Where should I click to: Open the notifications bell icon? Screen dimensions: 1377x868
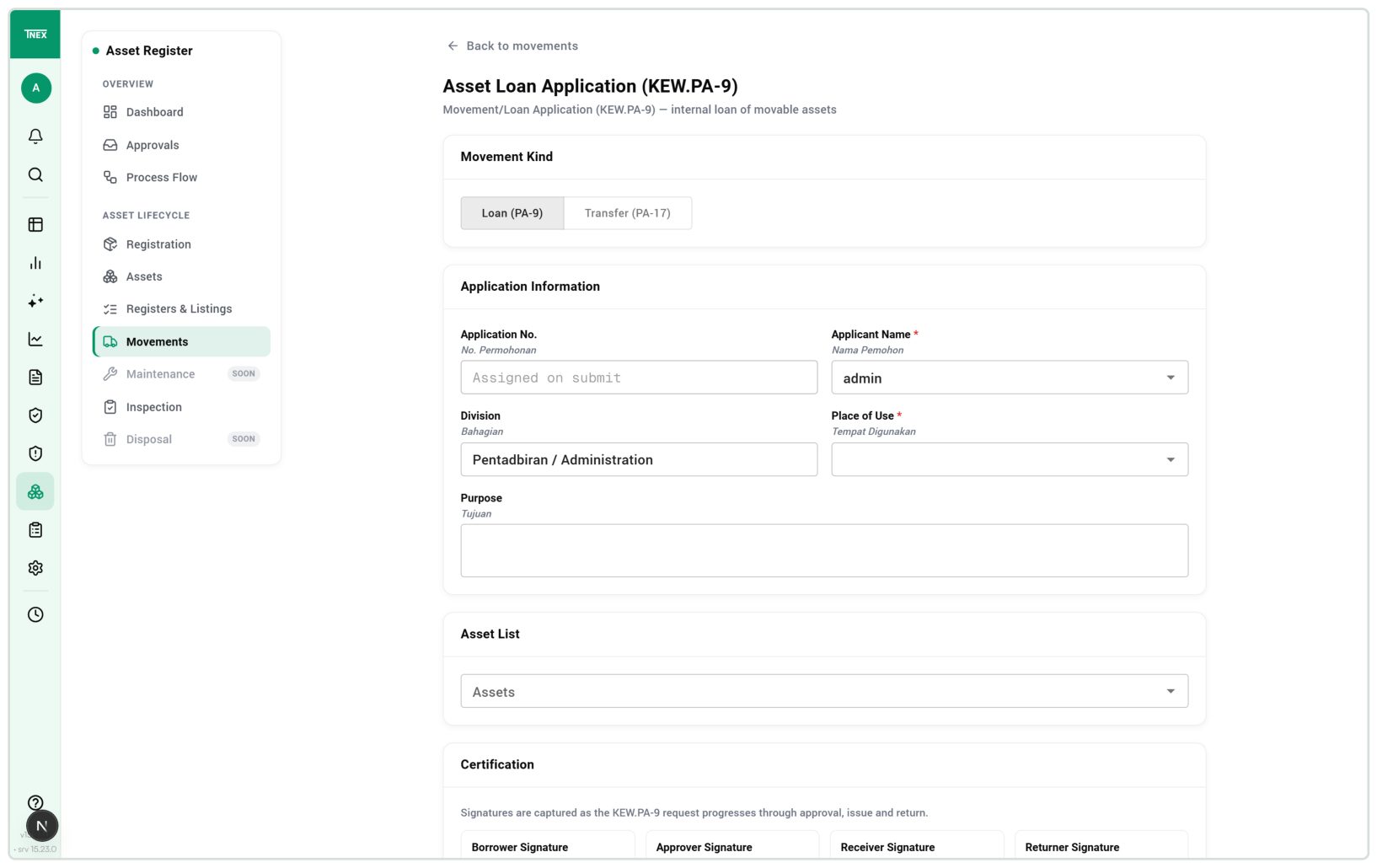35,136
